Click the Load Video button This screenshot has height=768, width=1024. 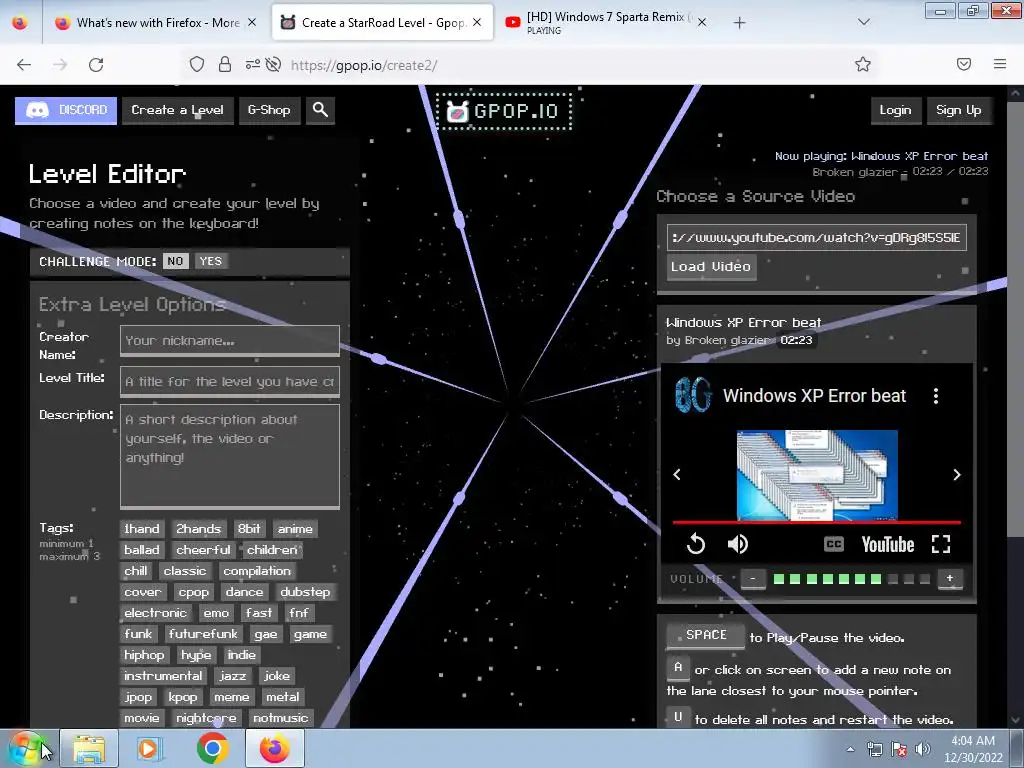pos(711,267)
